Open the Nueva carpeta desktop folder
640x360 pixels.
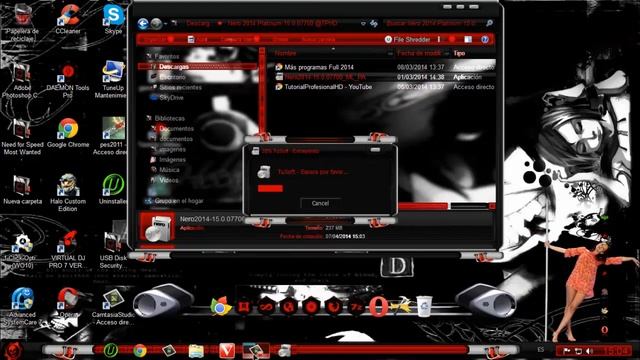(x=22, y=190)
